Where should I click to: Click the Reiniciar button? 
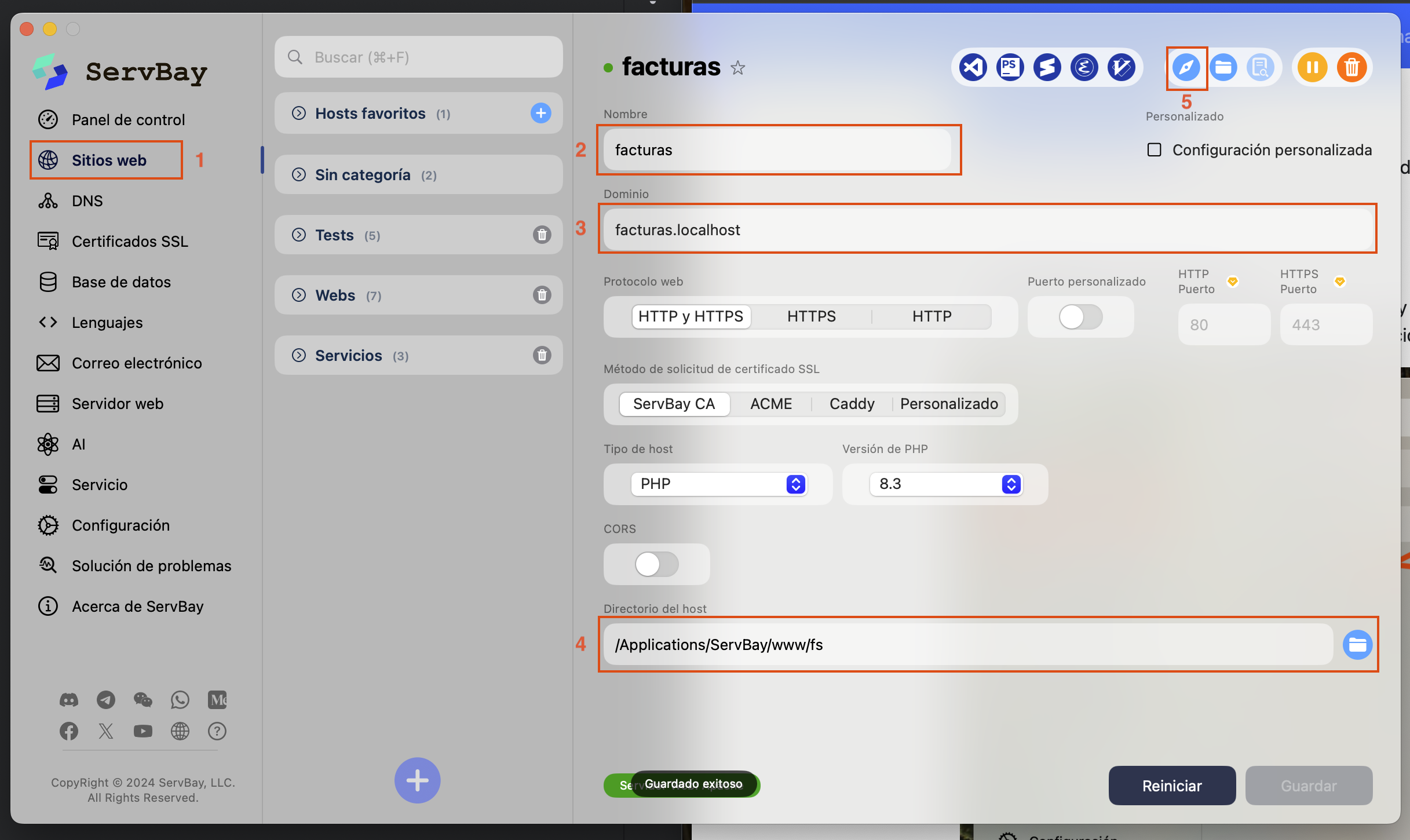1171,786
